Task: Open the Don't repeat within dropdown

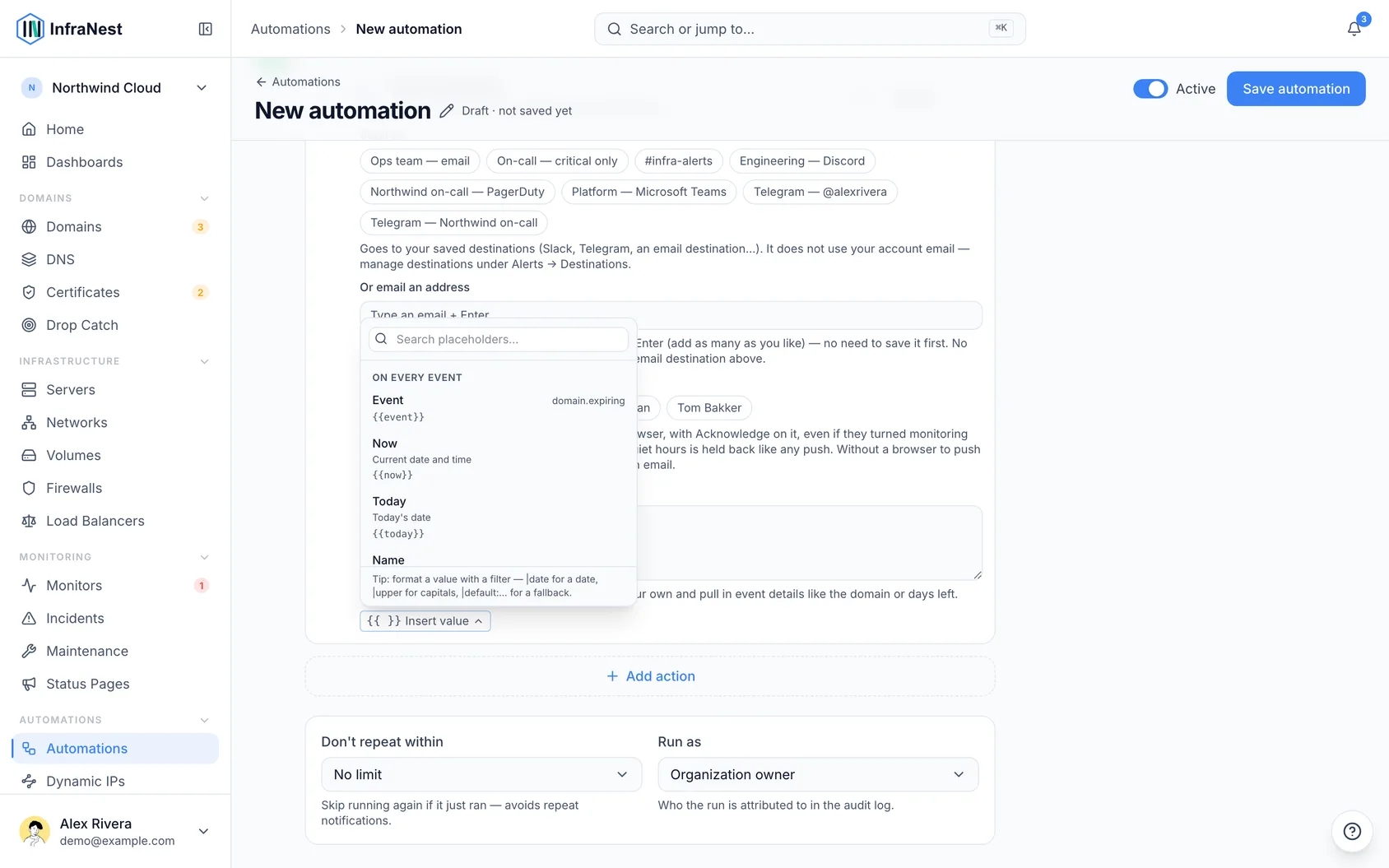Action: pos(481,774)
